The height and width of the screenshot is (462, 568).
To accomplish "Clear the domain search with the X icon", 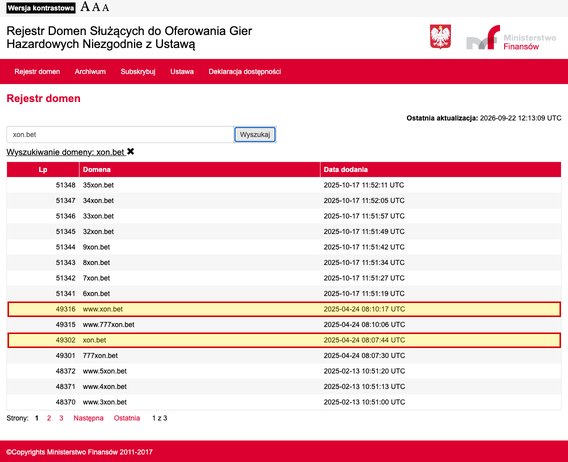I will [x=130, y=151].
